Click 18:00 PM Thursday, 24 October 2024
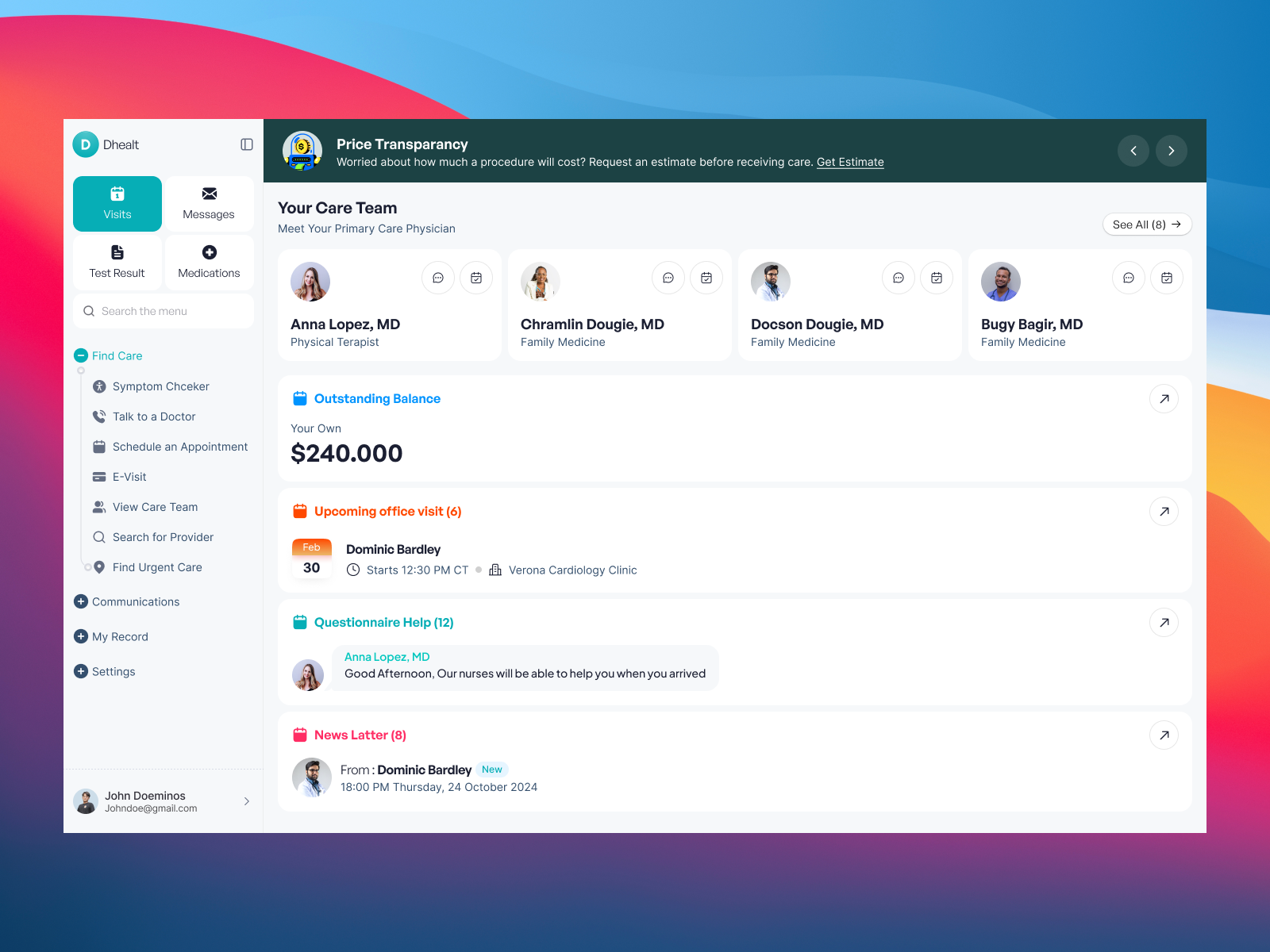 pos(439,787)
